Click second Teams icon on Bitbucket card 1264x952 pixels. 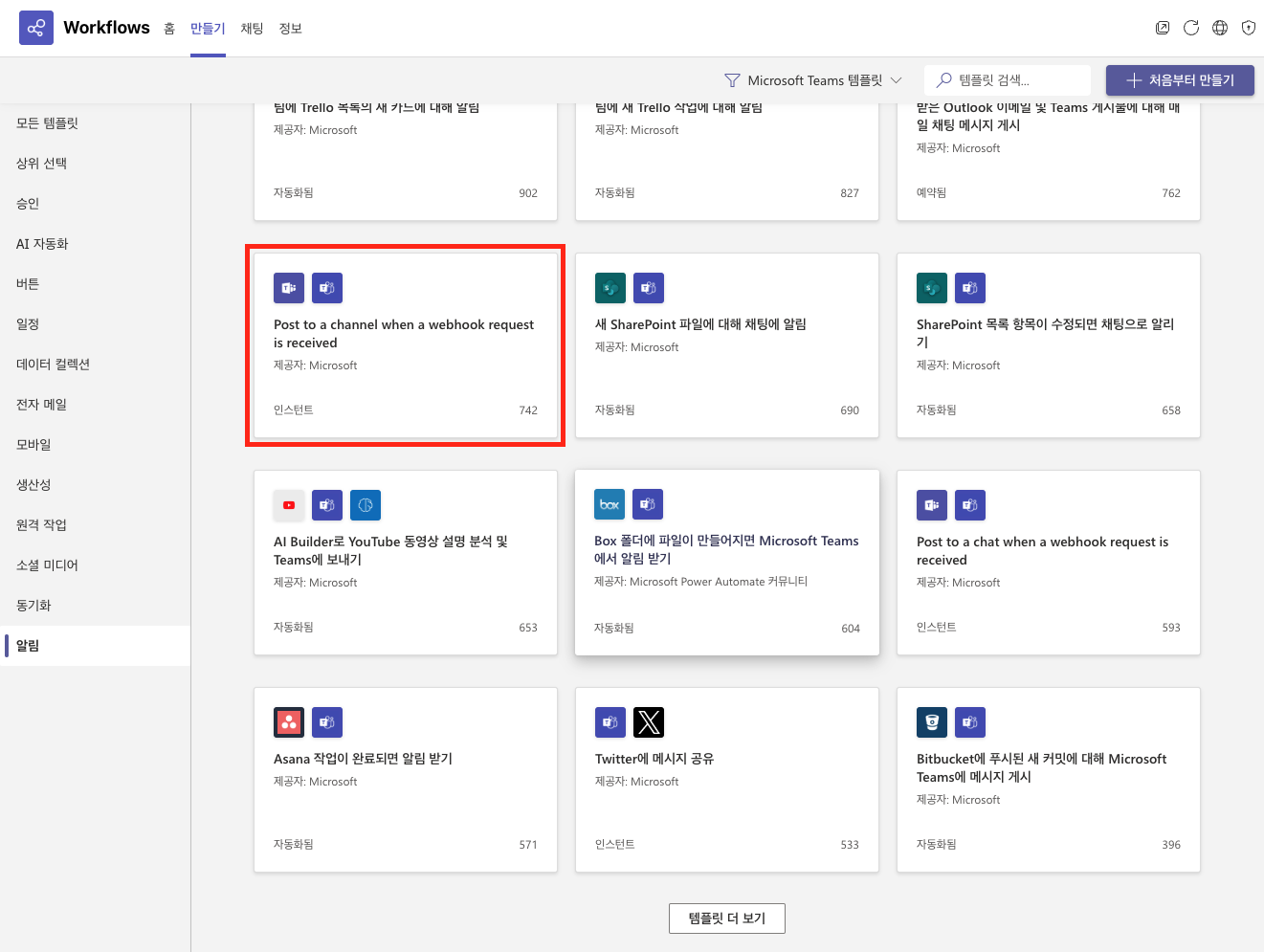tap(970, 722)
